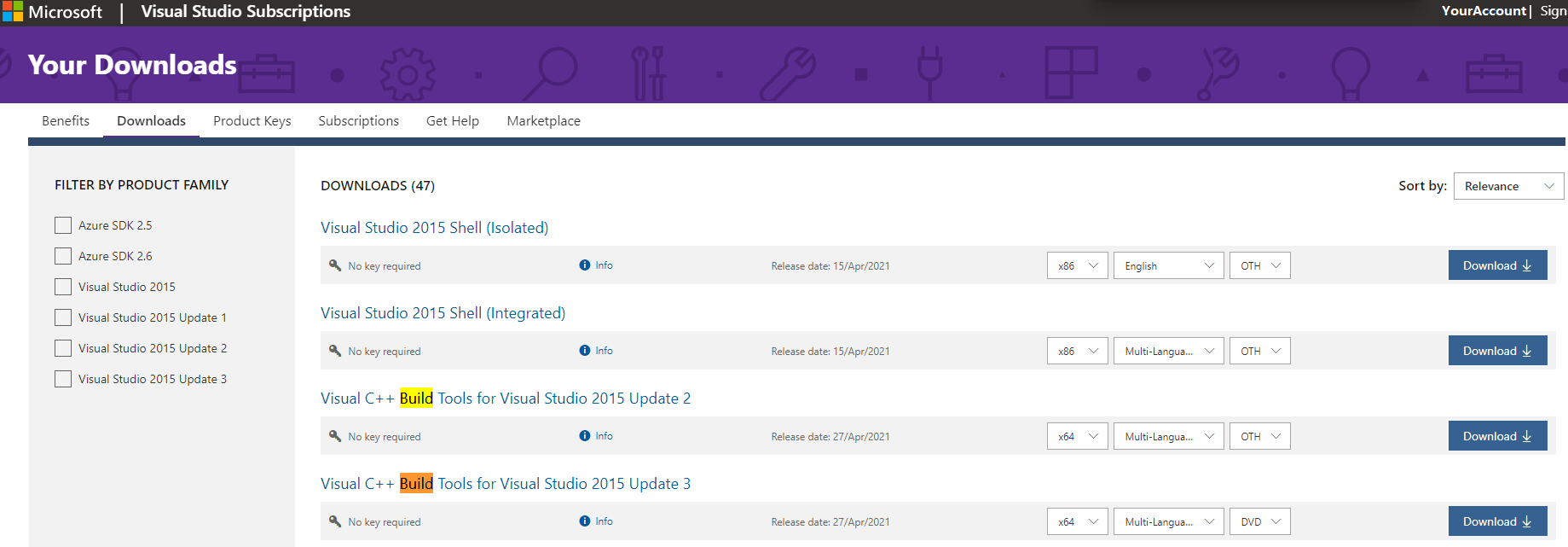Viewport: 1568px width, 547px height.
Task: Download Visual Studio 2015 Shell (Isolated)
Action: 1497,265
